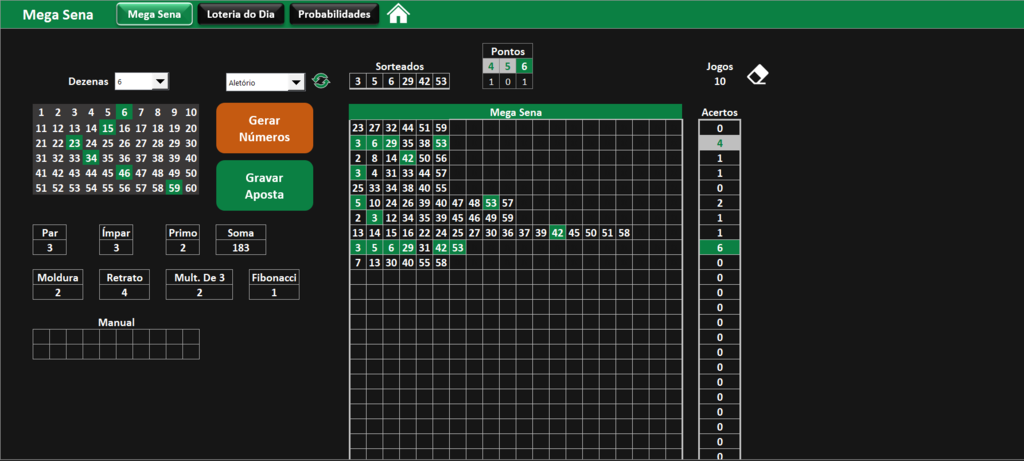Click the Soma value 183
The width and height of the screenshot is (1024, 461).
pos(241,247)
